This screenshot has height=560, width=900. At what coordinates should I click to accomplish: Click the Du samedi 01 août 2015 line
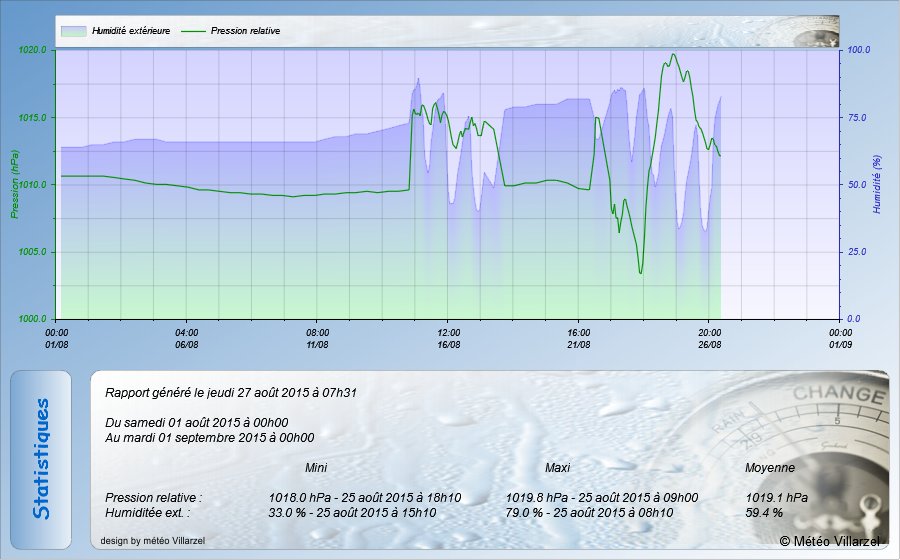pos(196,423)
